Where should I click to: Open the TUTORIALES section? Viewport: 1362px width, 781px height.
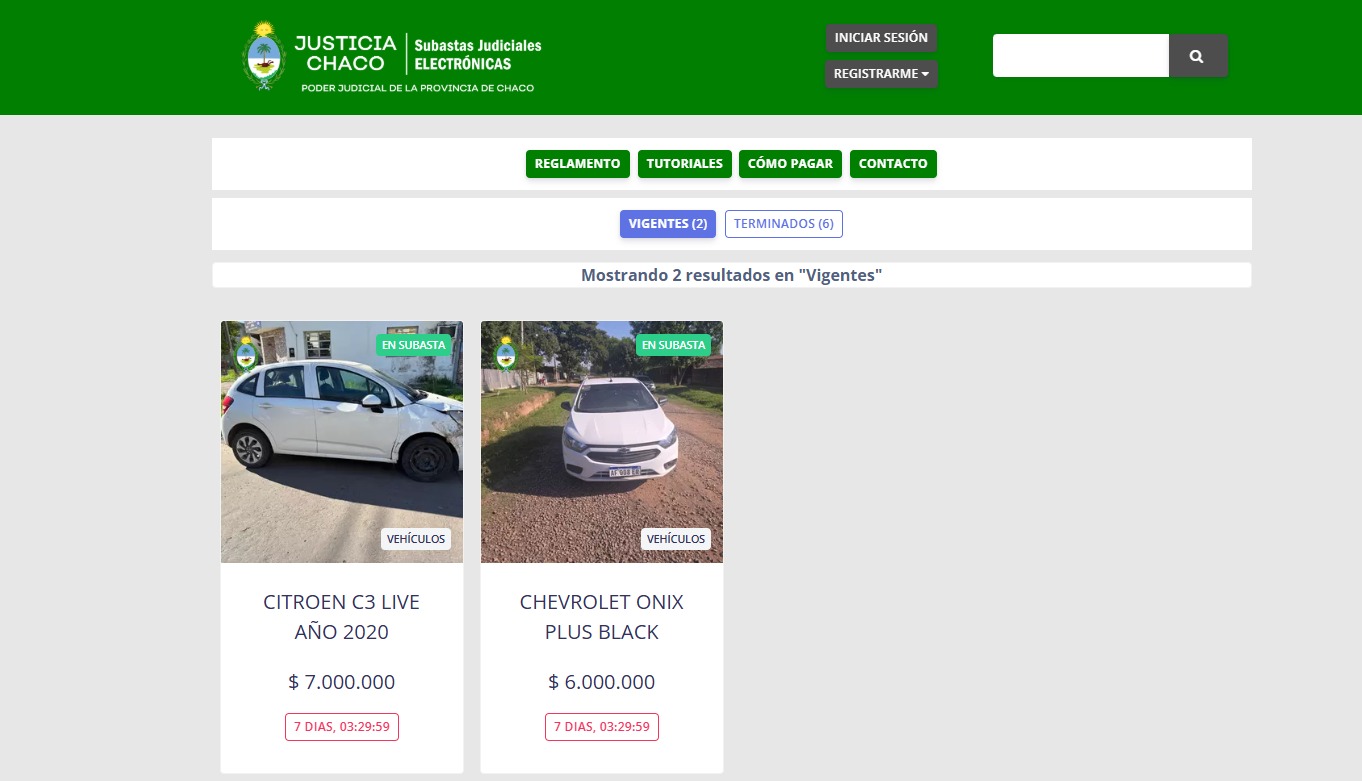click(x=684, y=163)
